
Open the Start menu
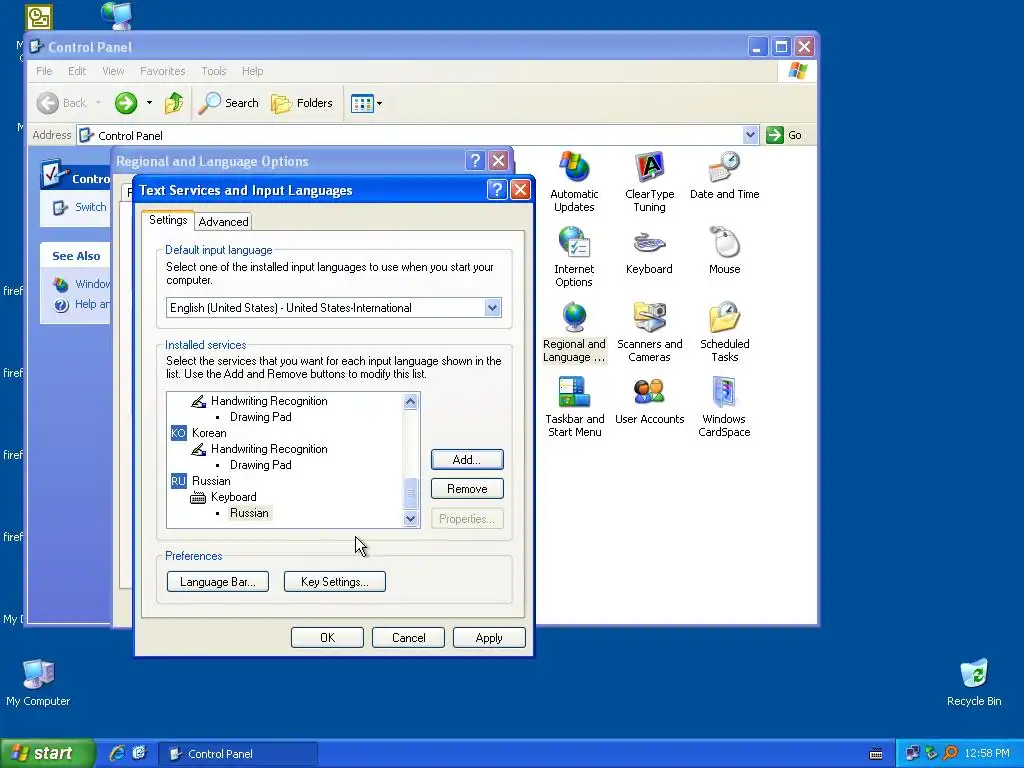46,754
